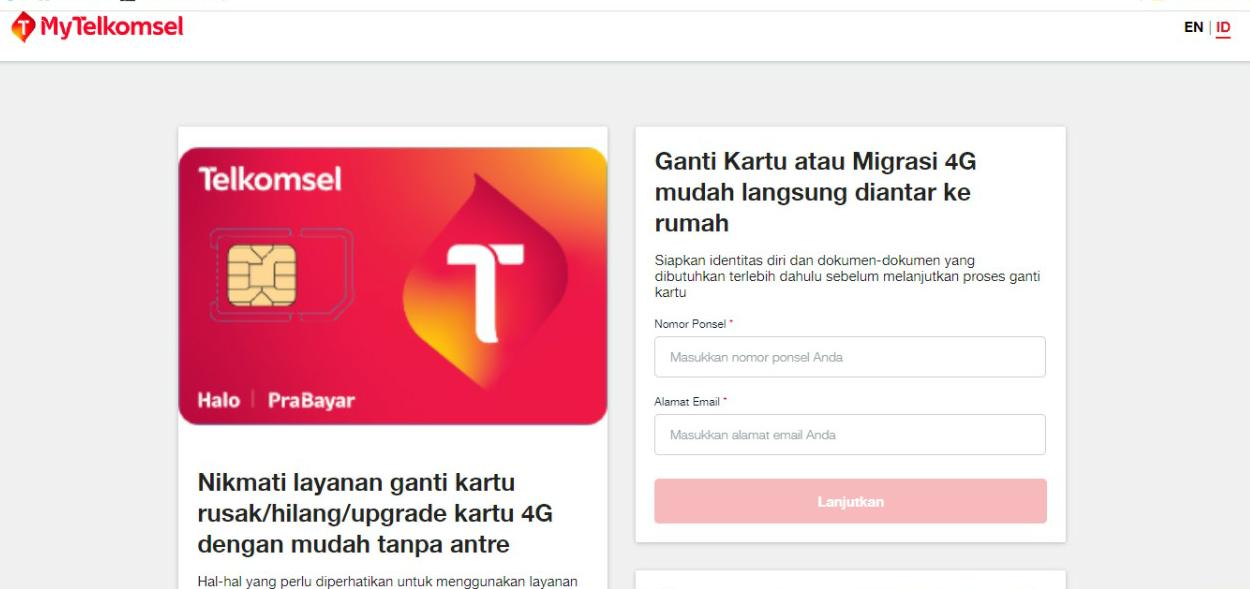Focus the Alamat Email input field
1250x589 pixels.
click(850, 435)
